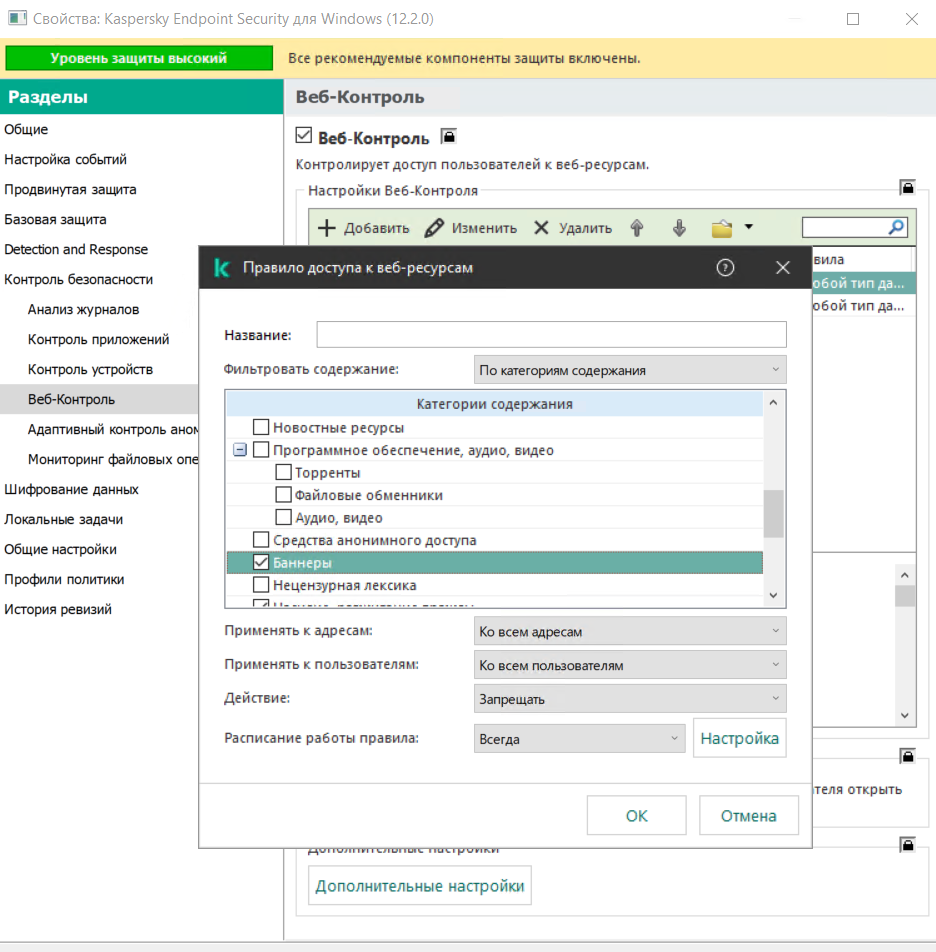Image resolution: width=936 pixels, height=952 pixels.
Task: Click the Delete (Удалить) X icon
Action: tap(541, 228)
